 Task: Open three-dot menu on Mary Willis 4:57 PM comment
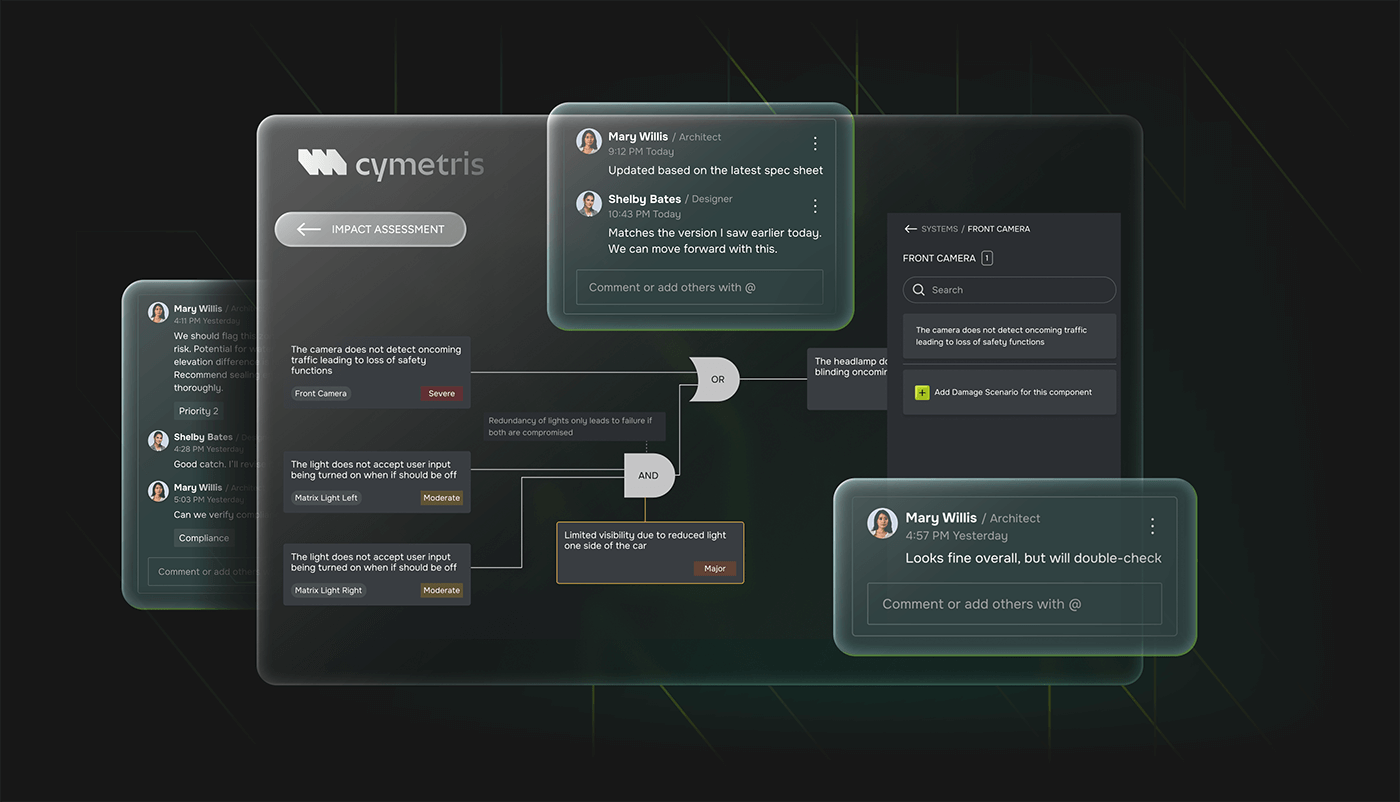click(x=1151, y=524)
